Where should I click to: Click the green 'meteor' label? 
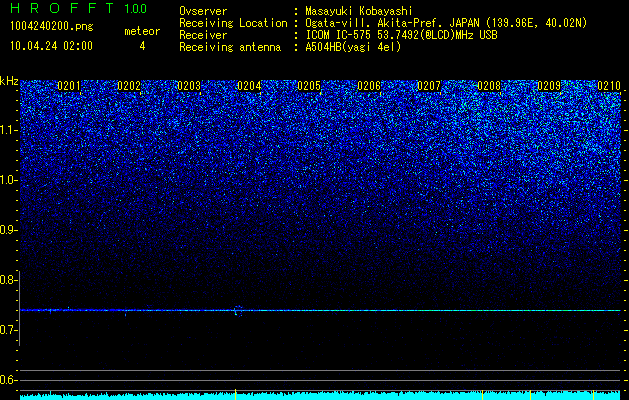click(x=142, y=31)
